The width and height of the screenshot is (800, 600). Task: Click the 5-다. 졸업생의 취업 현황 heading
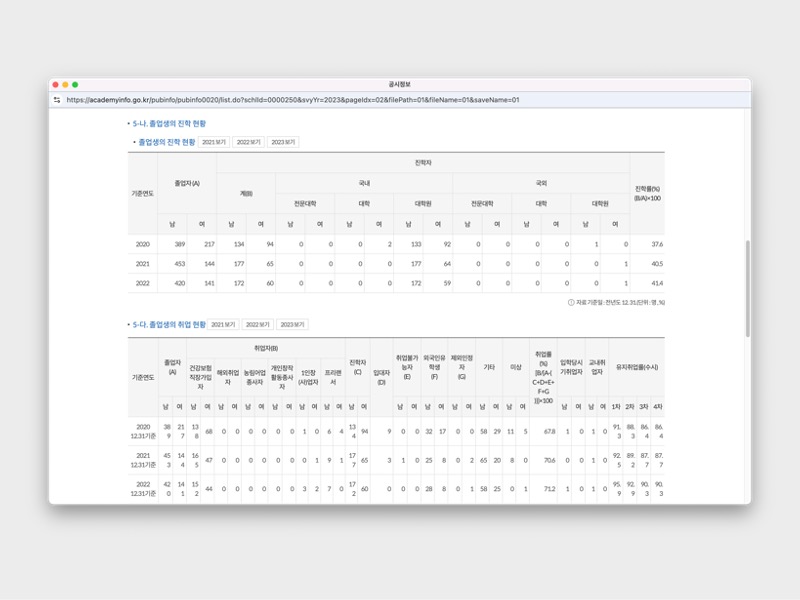[x=169, y=324]
